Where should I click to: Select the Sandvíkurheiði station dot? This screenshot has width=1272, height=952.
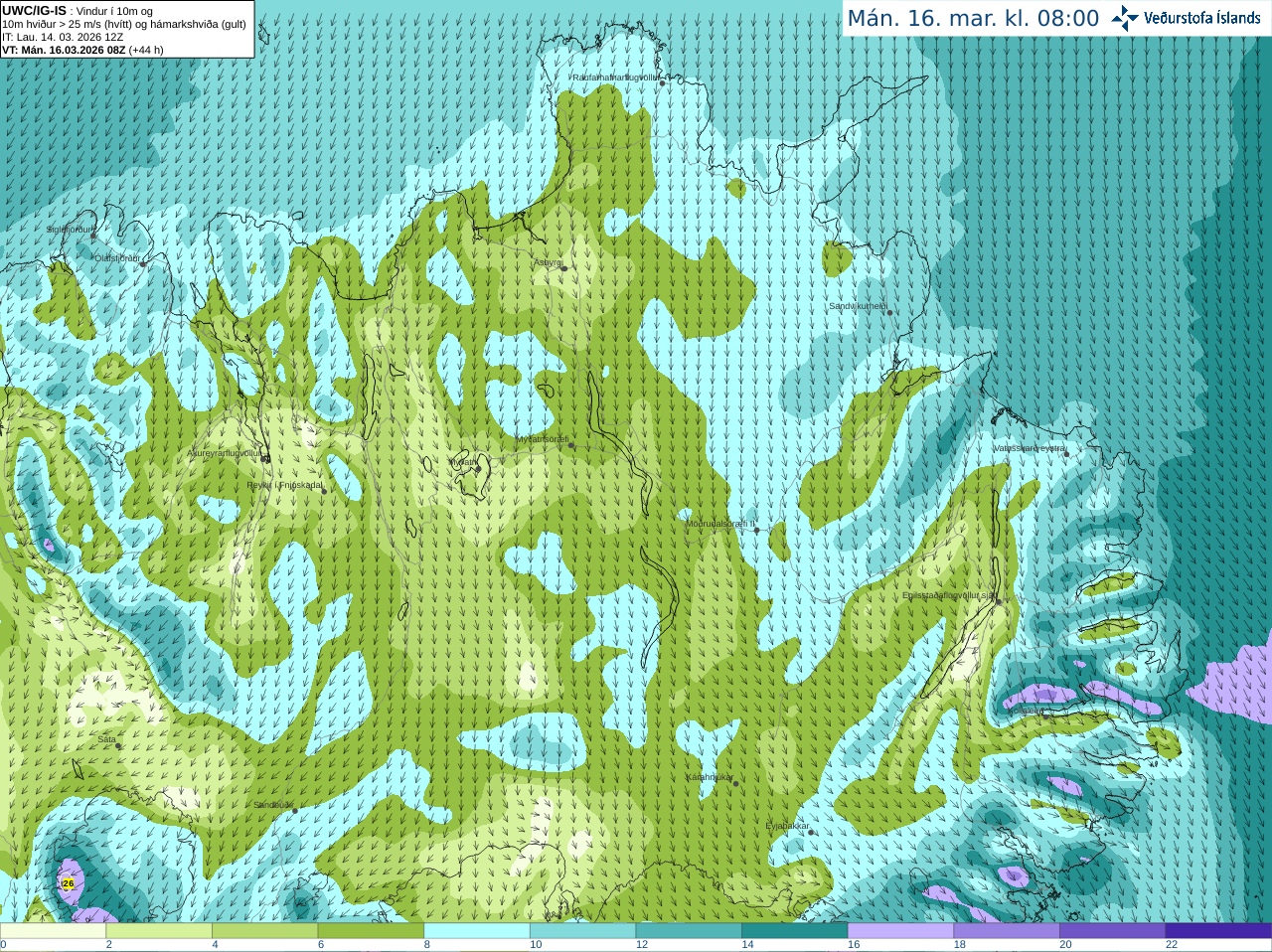click(889, 313)
